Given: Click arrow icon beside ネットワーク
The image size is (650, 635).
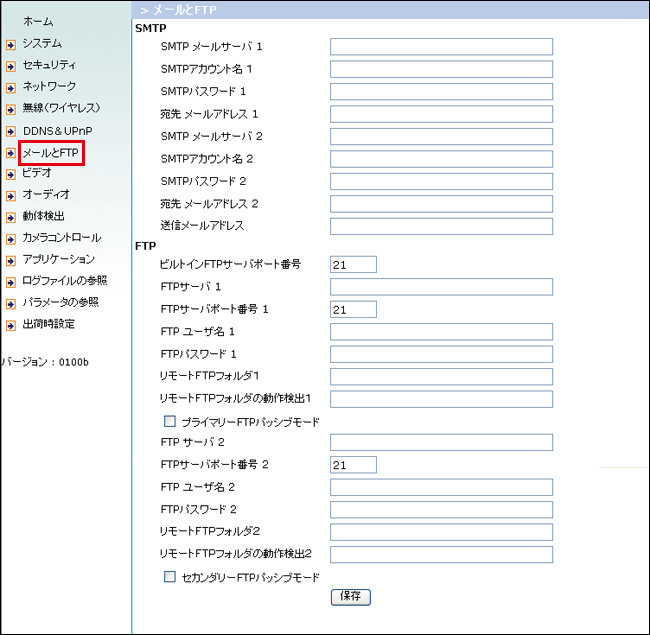Looking at the screenshot, I should pyautogui.click(x=11, y=88).
